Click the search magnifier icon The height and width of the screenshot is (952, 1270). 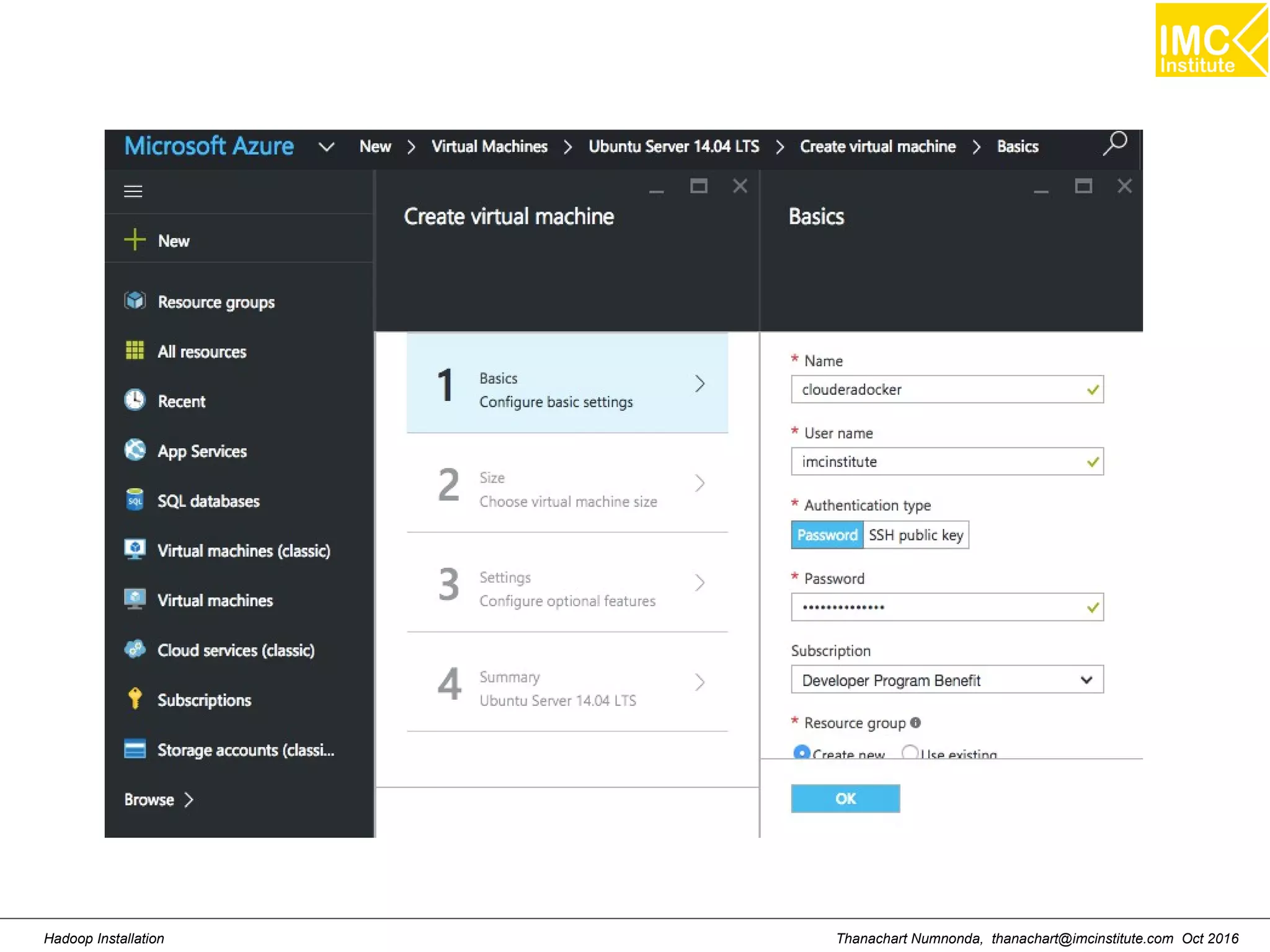1115,144
